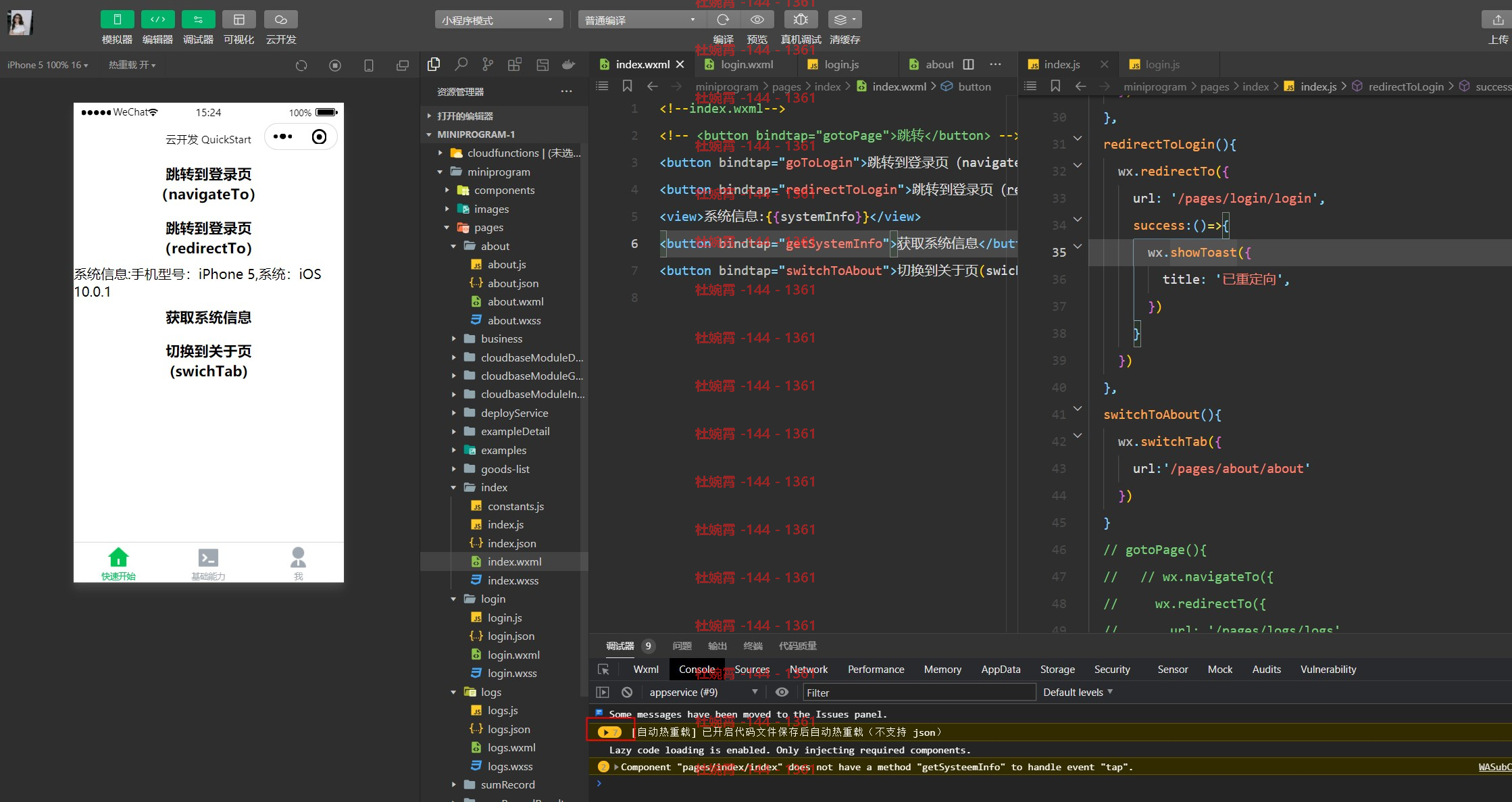
Task: Open left editor group more actions (…)
Action: tap(995, 64)
